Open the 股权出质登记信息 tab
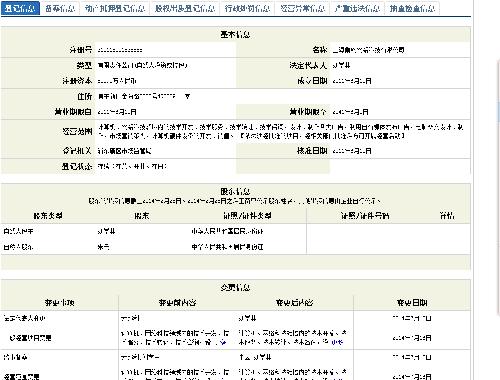Image resolution: width=500 pixels, height=380 pixels. coord(185,8)
